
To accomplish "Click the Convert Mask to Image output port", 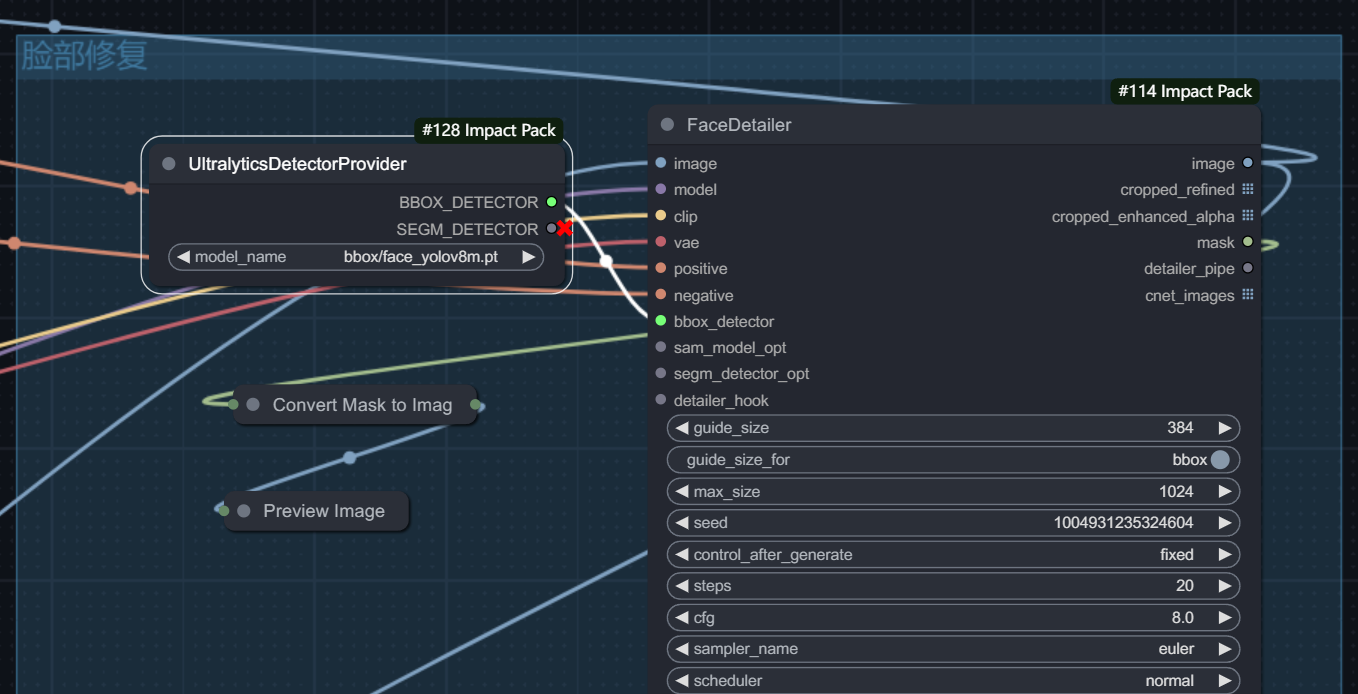I will [x=476, y=405].
